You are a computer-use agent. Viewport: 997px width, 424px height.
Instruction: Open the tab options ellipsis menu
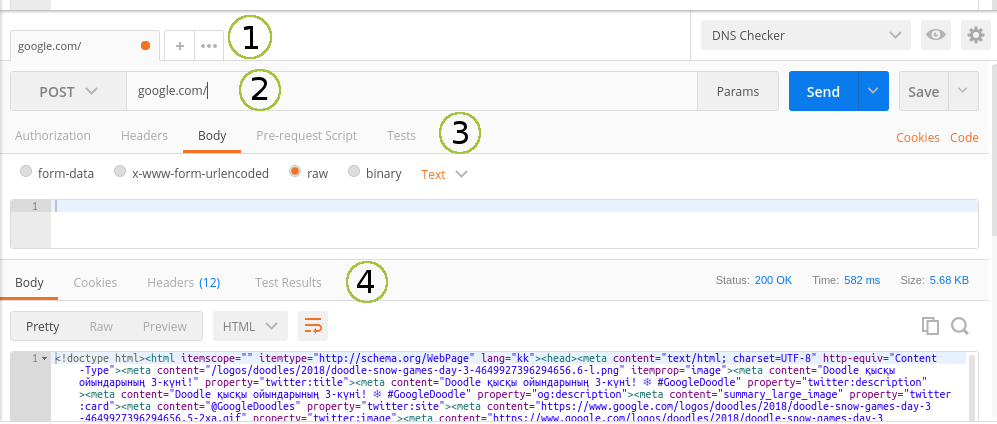pyautogui.click(x=208, y=46)
